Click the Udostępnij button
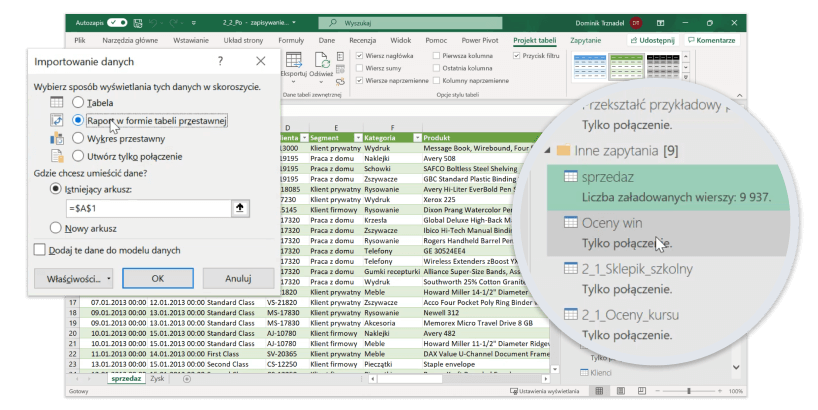818x410 pixels. coord(652,40)
